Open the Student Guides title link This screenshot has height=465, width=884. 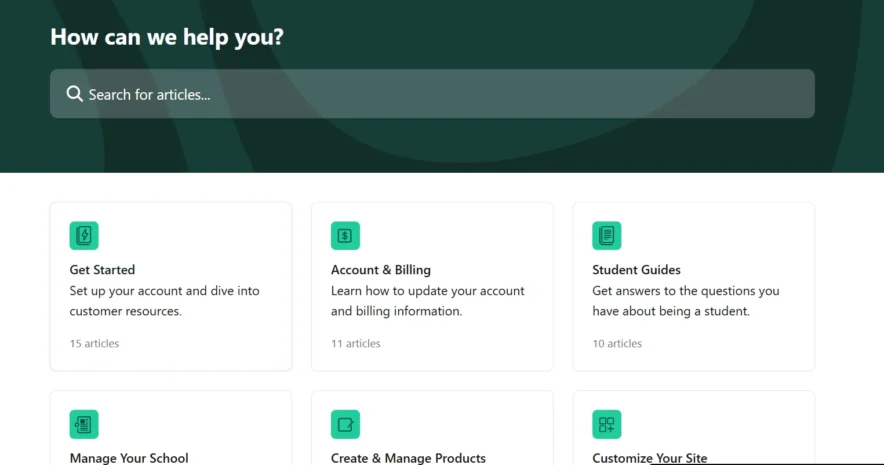[636, 270]
